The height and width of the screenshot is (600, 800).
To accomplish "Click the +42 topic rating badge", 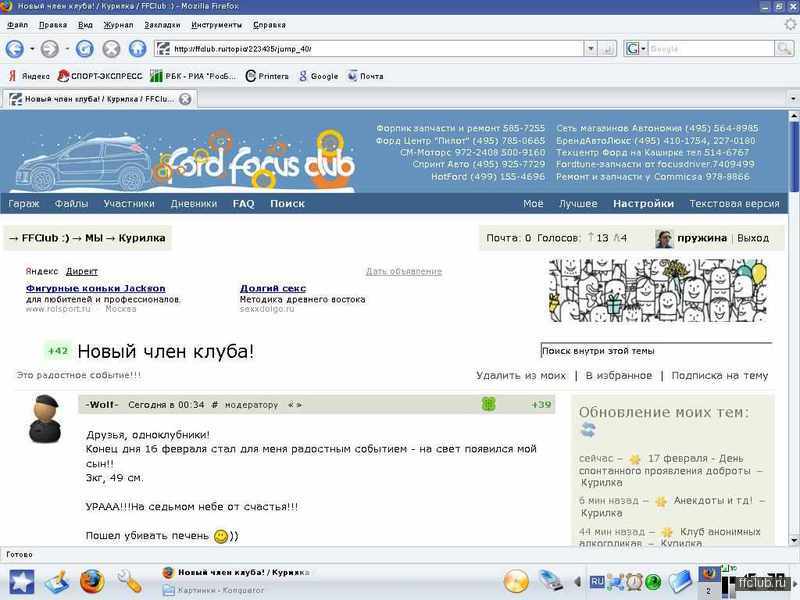I will pos(57,351).
